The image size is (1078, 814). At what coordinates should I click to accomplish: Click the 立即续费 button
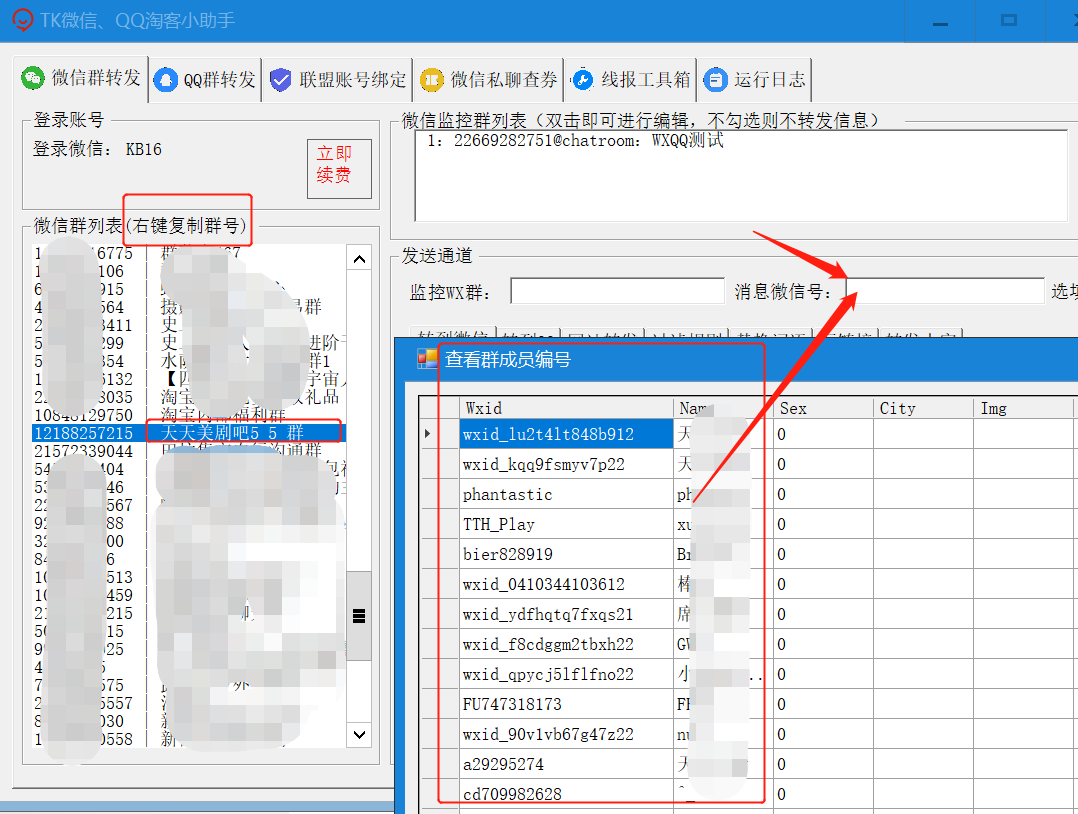point(339,168)
